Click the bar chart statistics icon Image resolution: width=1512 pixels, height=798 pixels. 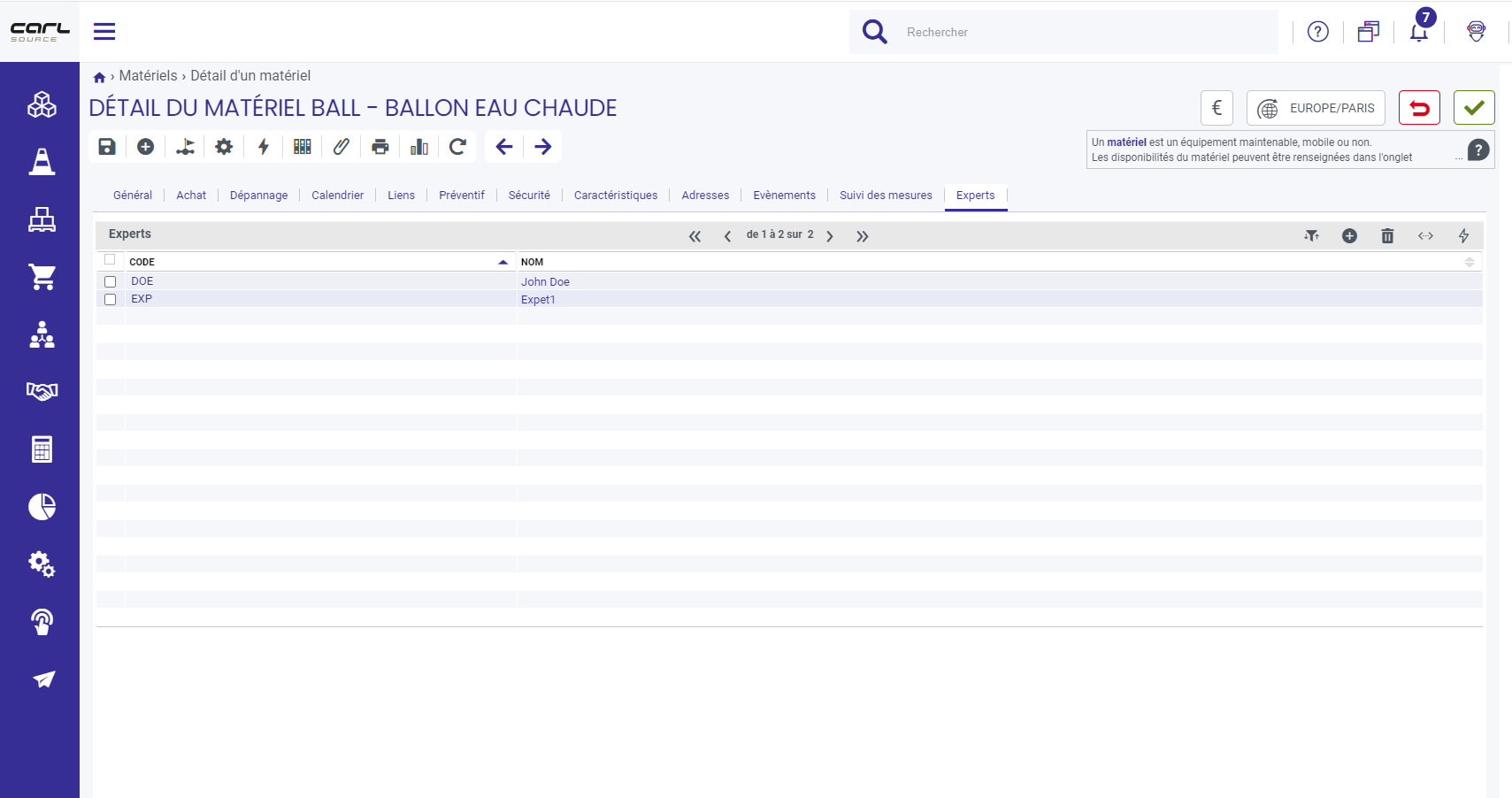tap(419, 147)
